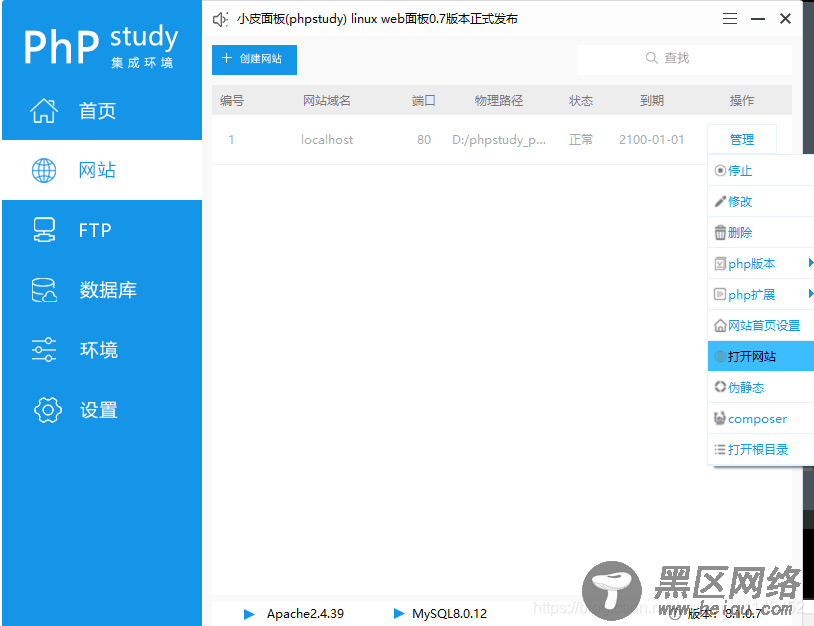
Task: Focus the 查找 search field
Action: [684, 60]
